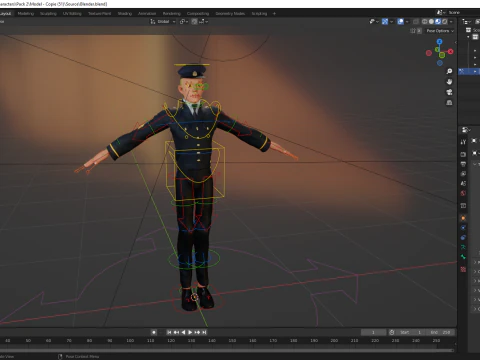
Task: Open the Scripting workspace tab
Action: [x=259, y=14]
